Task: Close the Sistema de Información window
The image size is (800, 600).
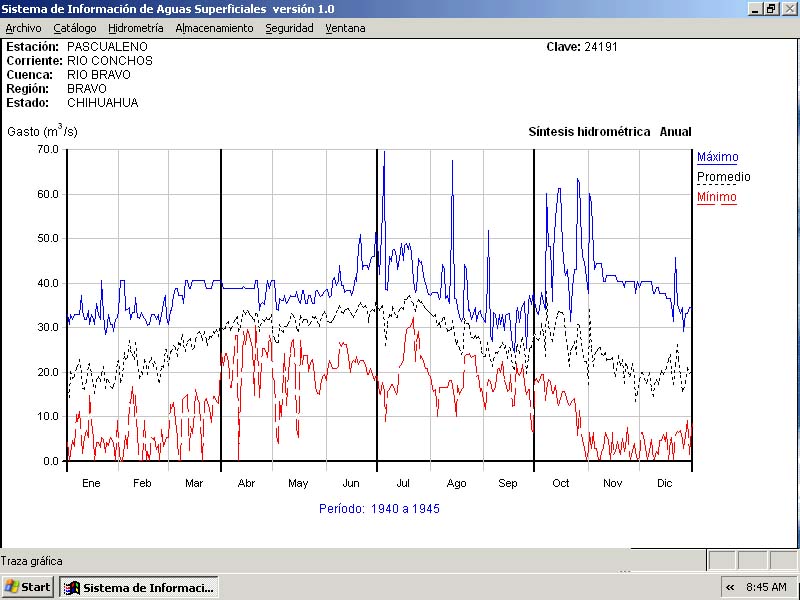Action: 788,8
